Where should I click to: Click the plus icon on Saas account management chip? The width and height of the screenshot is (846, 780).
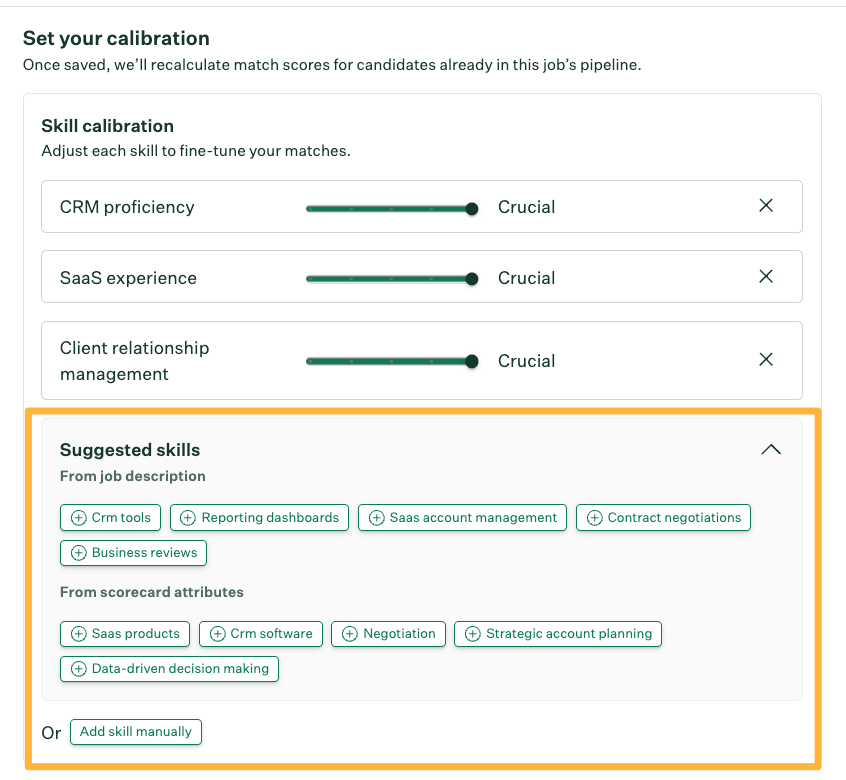(377, 517)
